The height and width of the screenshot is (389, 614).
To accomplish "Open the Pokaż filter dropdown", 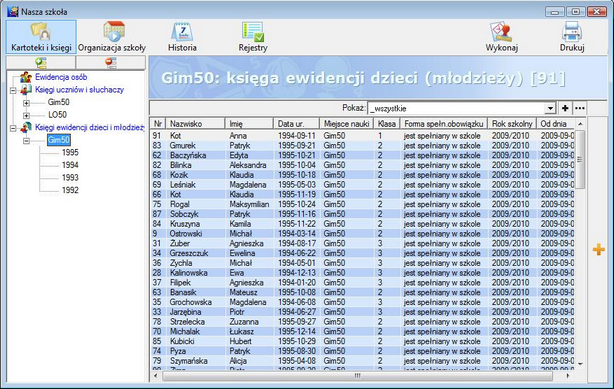I will click(x=550, y=108).
